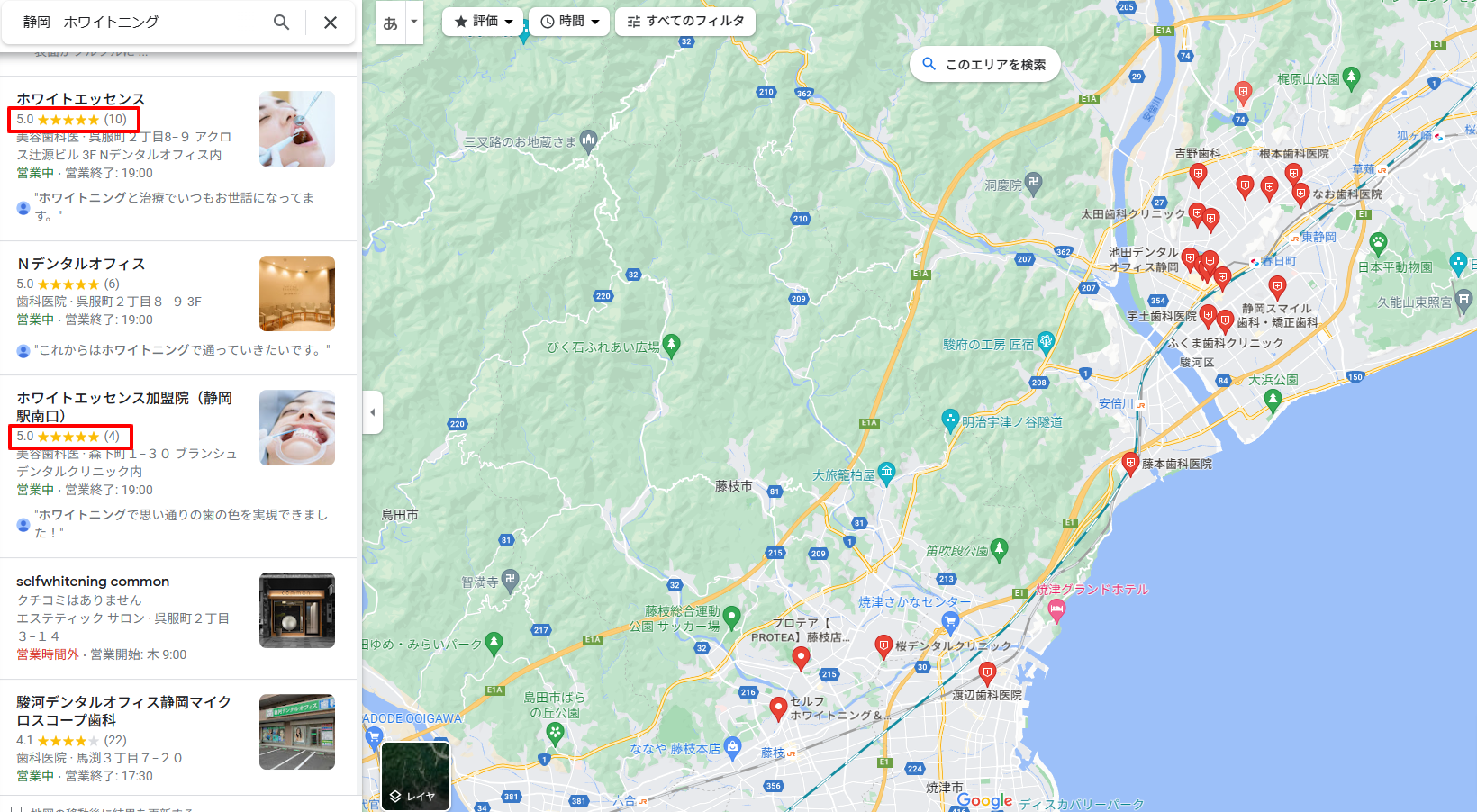Click the 明治宇津ノ谷隧道 marker

pyautogui.click(x=950, y=420)
